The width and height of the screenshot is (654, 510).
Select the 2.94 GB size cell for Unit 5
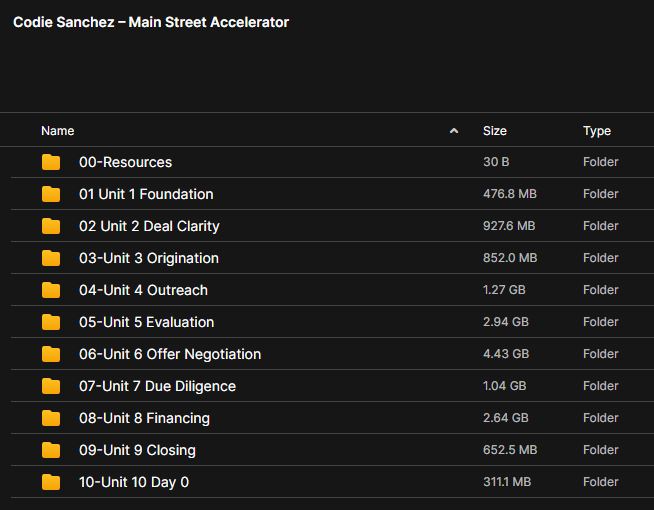pyautogui.click(x=504, y=322)
